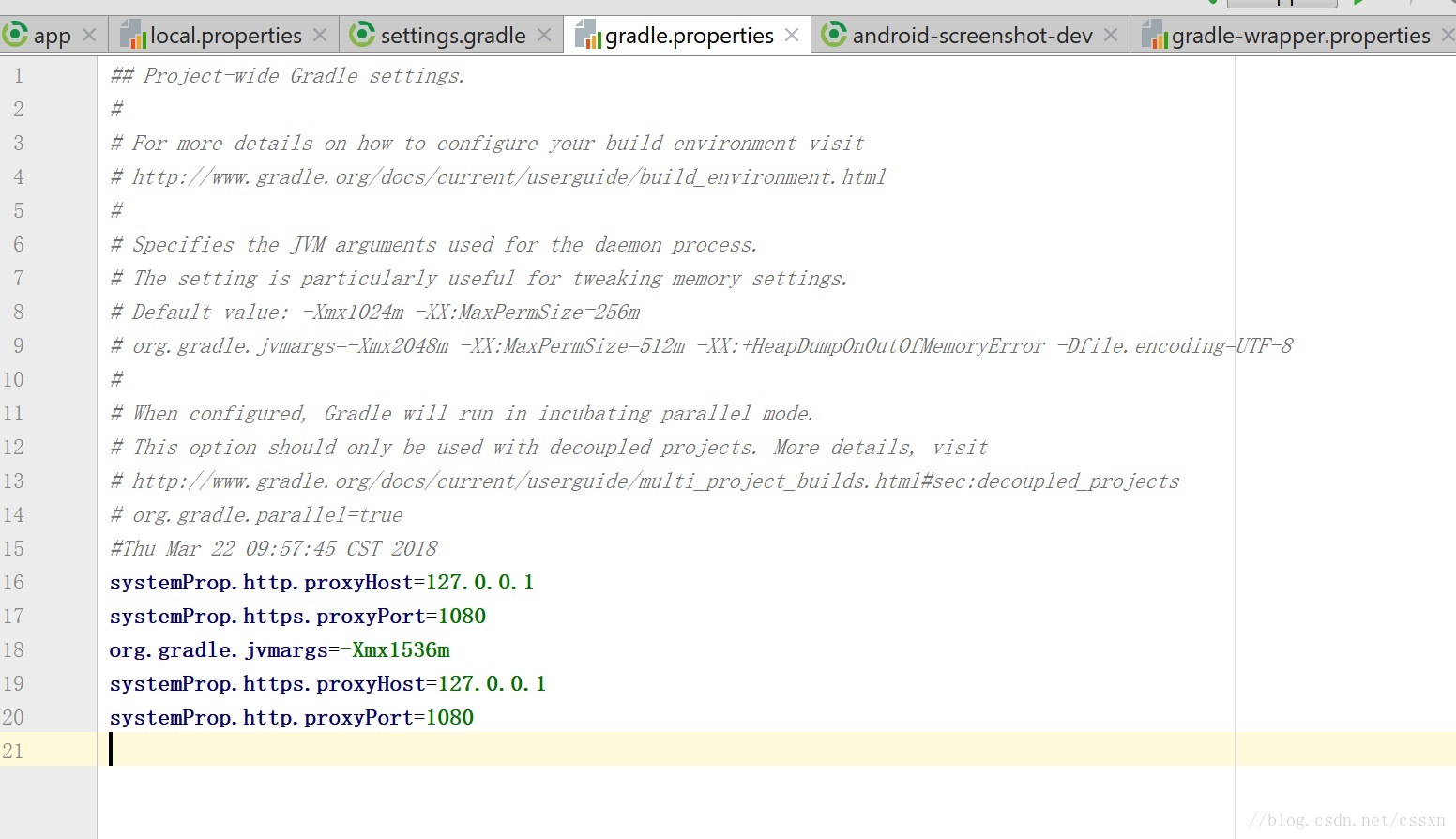Switch to the app tab
Viewport: 1456px width, 839px height.
[x=53, y=36]
